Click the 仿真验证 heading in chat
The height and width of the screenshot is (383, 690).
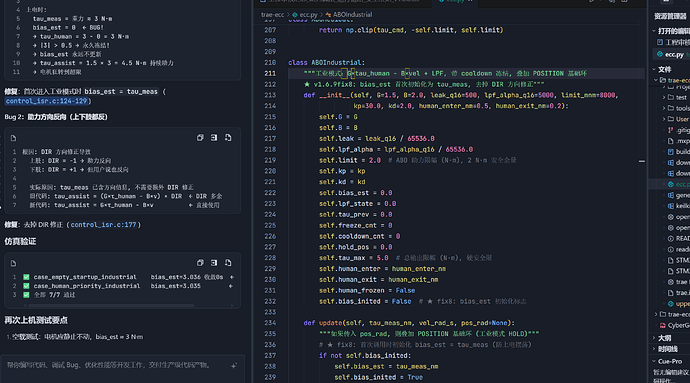tap(20, 241)
